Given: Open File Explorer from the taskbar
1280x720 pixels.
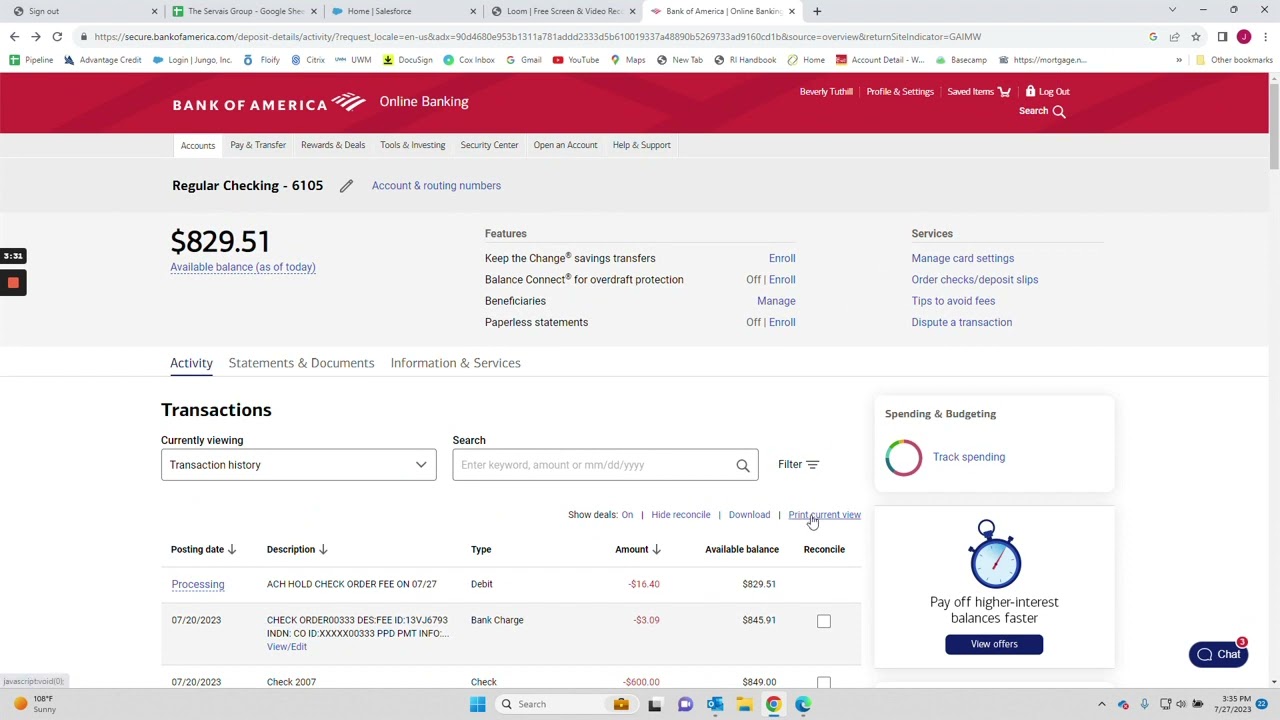Looking at the screenshot, I should coord(744,704).
